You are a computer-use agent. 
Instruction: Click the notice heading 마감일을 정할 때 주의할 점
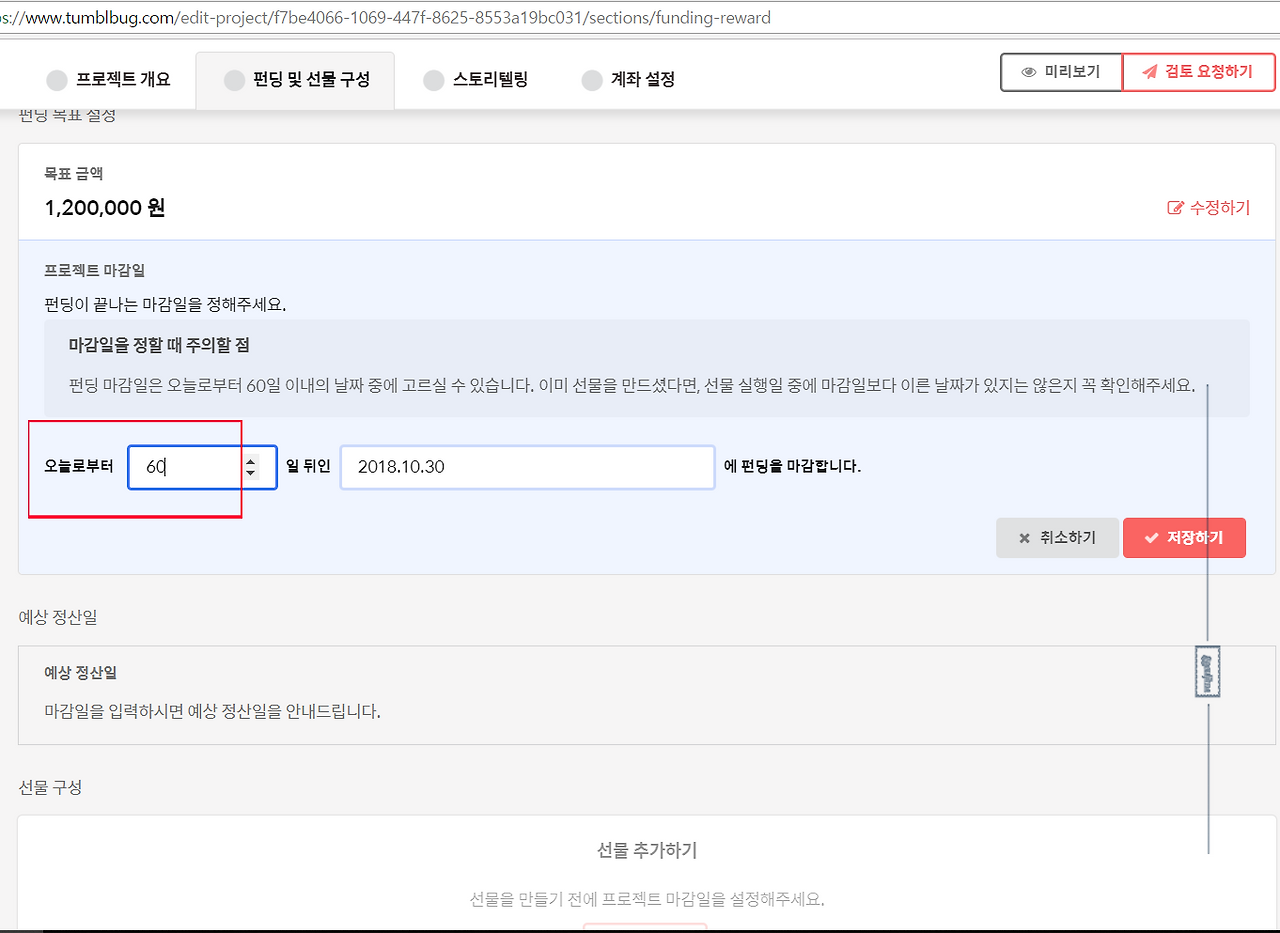pos(159,346)
